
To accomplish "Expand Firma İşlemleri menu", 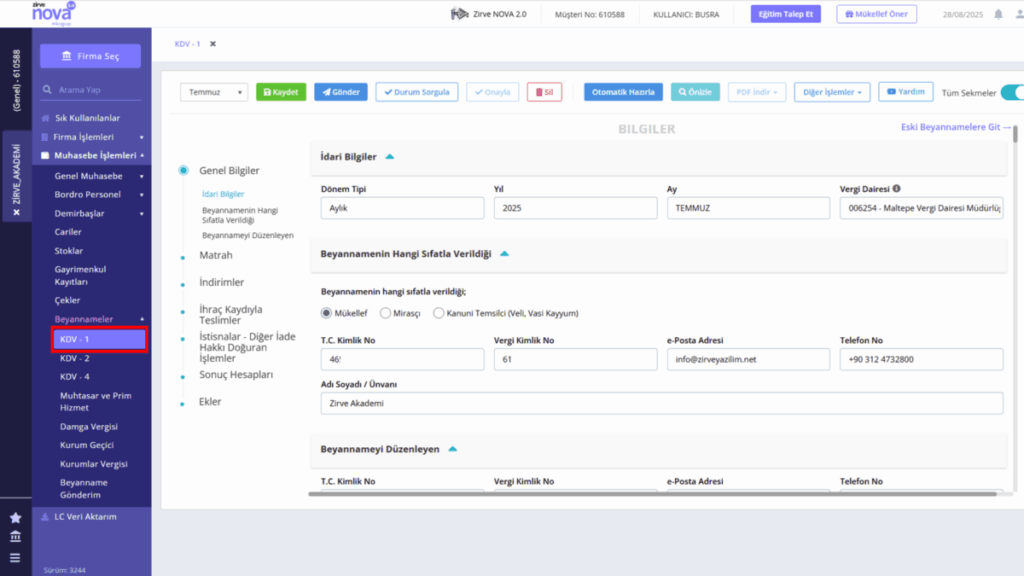I will (91, 137).
